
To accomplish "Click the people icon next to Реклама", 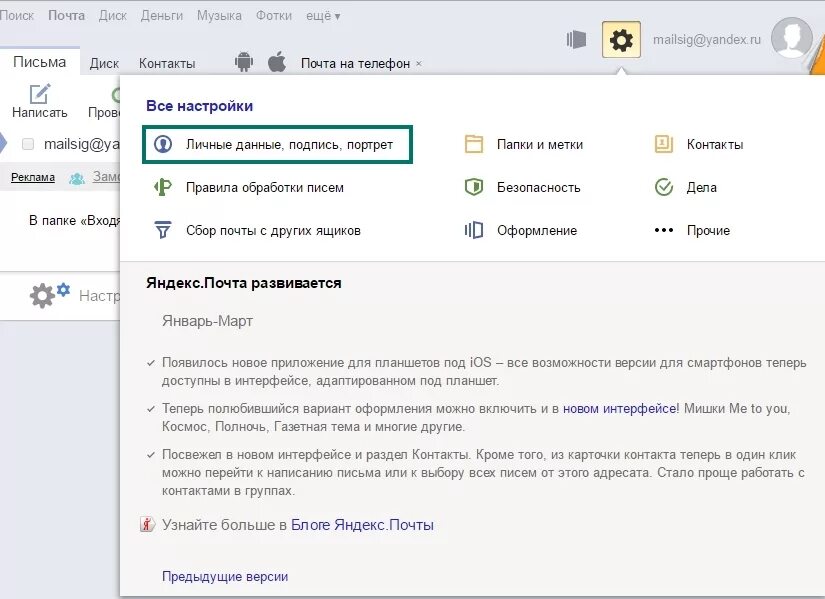I will coord(77,179).
